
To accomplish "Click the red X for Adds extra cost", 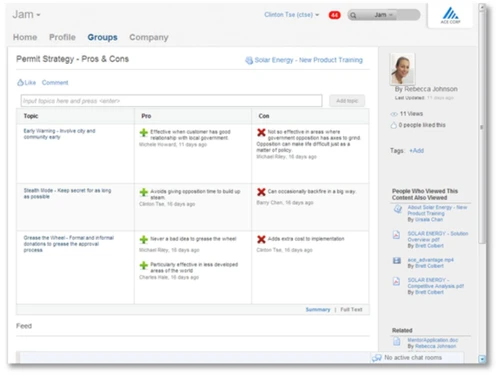I will click(261, 239).
